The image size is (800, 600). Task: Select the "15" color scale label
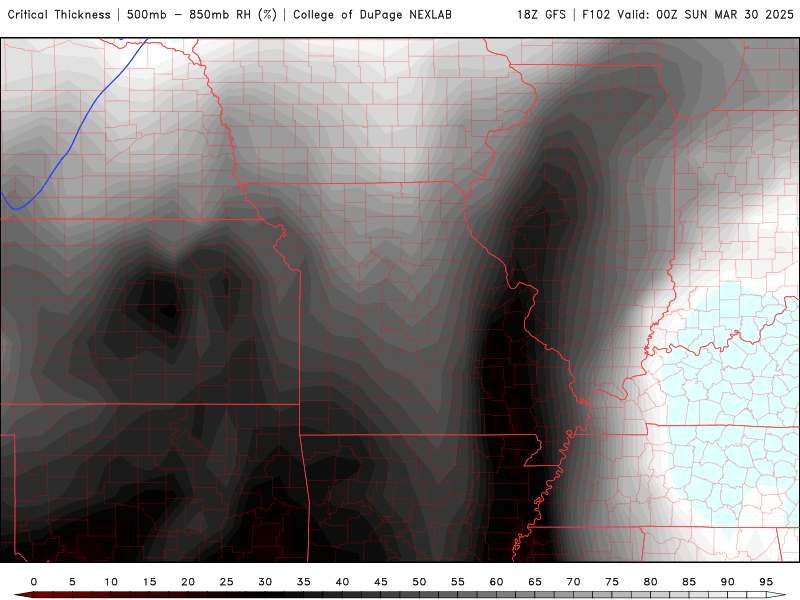click(x=149, y=582)
